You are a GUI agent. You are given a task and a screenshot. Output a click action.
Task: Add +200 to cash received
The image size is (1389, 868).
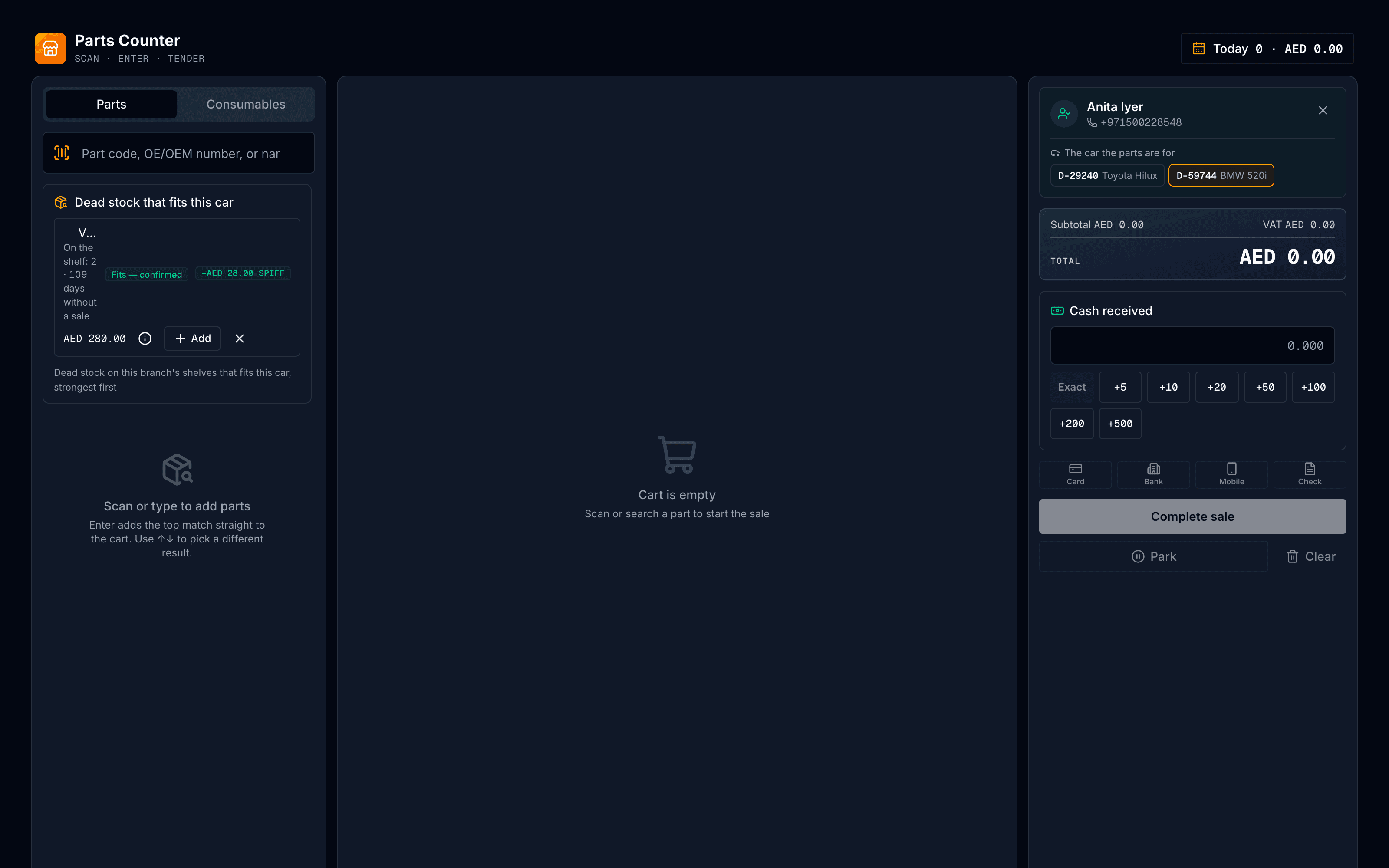[x=1072, y=424]
